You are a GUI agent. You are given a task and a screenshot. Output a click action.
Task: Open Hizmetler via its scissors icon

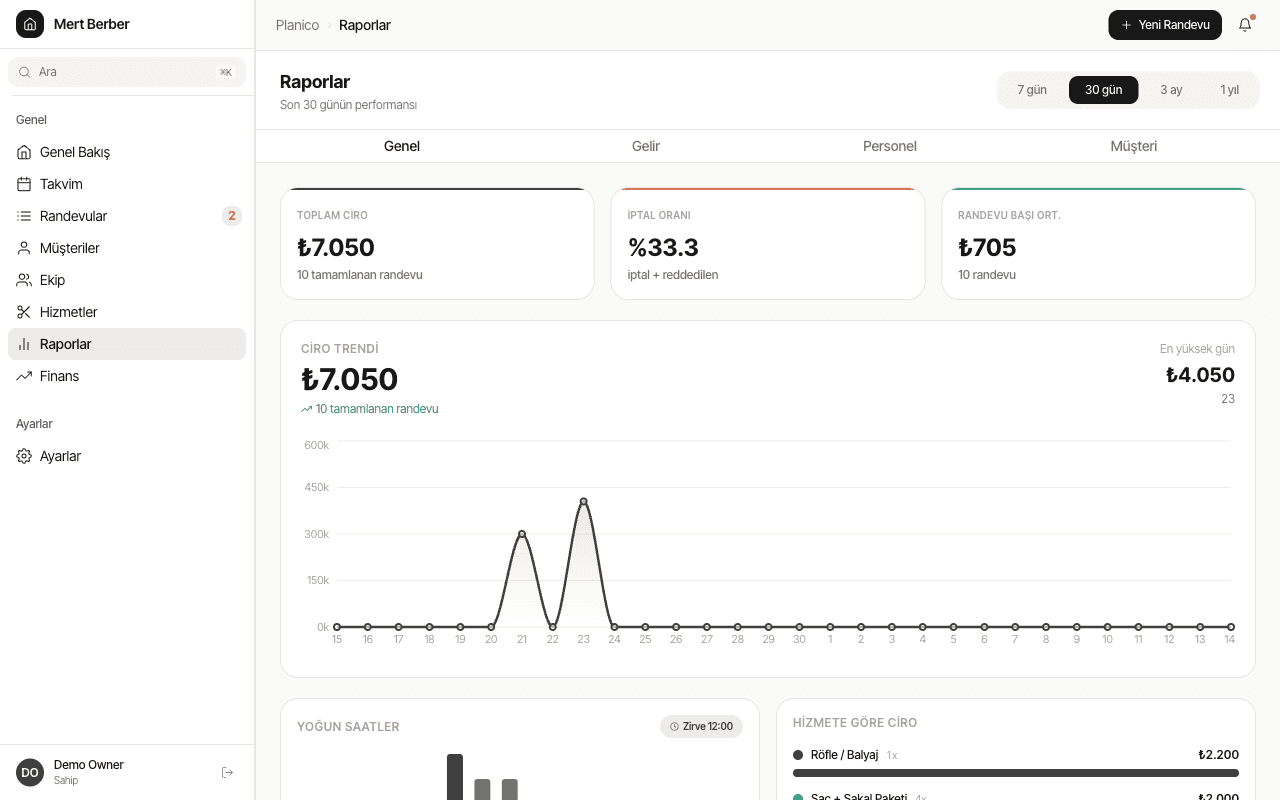tap(24, 312)
